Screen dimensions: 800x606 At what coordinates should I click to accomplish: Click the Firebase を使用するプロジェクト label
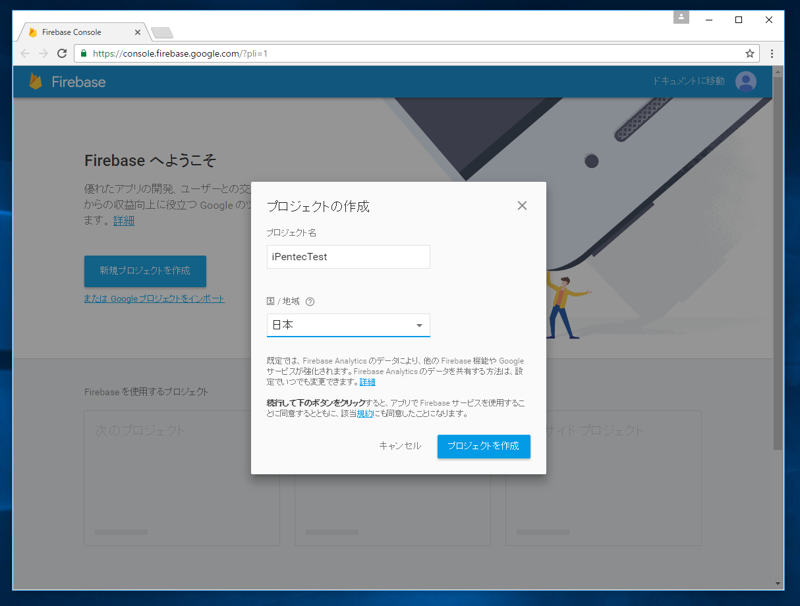(146, 392)
